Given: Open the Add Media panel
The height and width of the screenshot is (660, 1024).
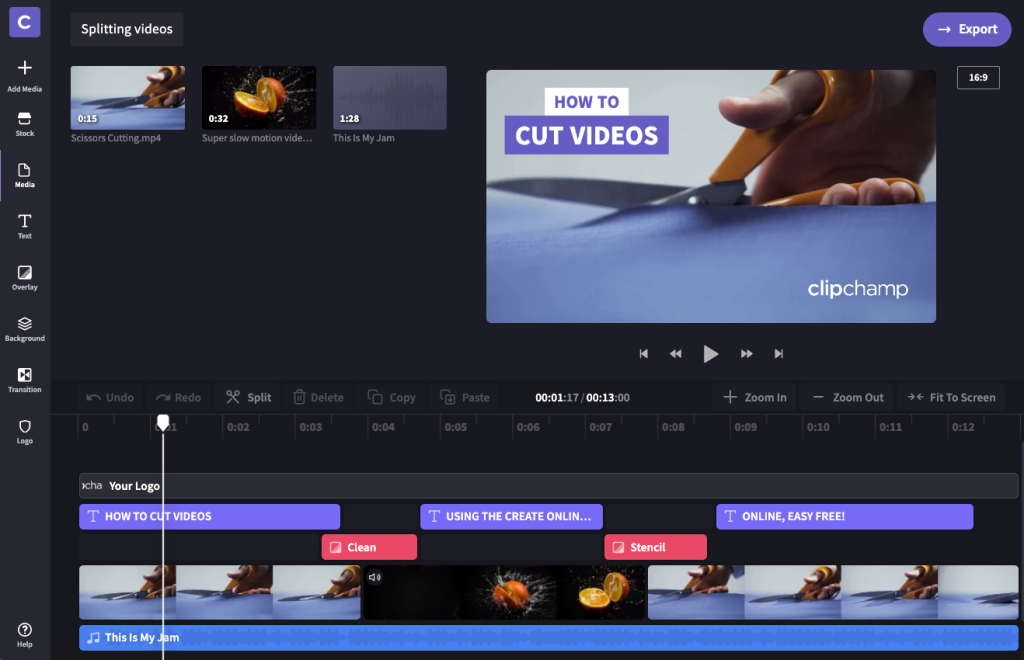Looking at the screenshot, I should click(25, 75).
